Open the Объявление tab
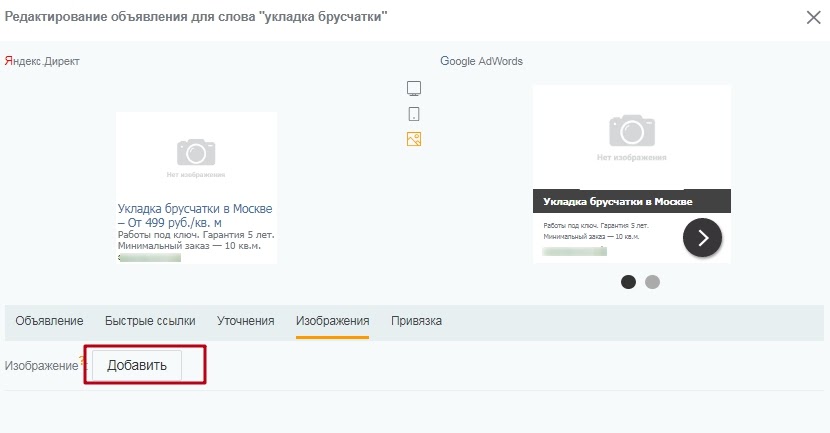830x433 pixels. click(x=49, y=321)
